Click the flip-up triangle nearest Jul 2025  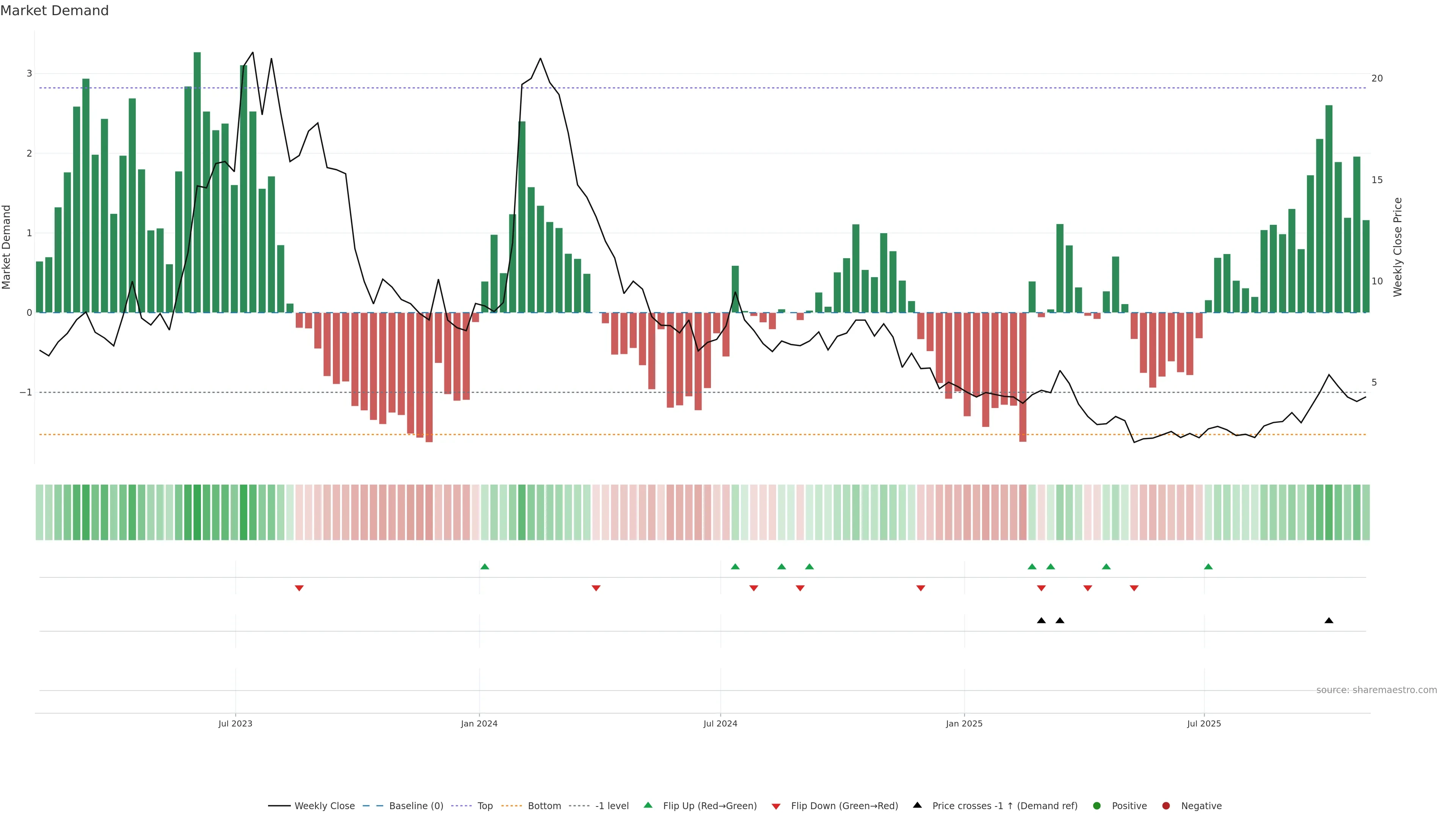pos(1208,567)
